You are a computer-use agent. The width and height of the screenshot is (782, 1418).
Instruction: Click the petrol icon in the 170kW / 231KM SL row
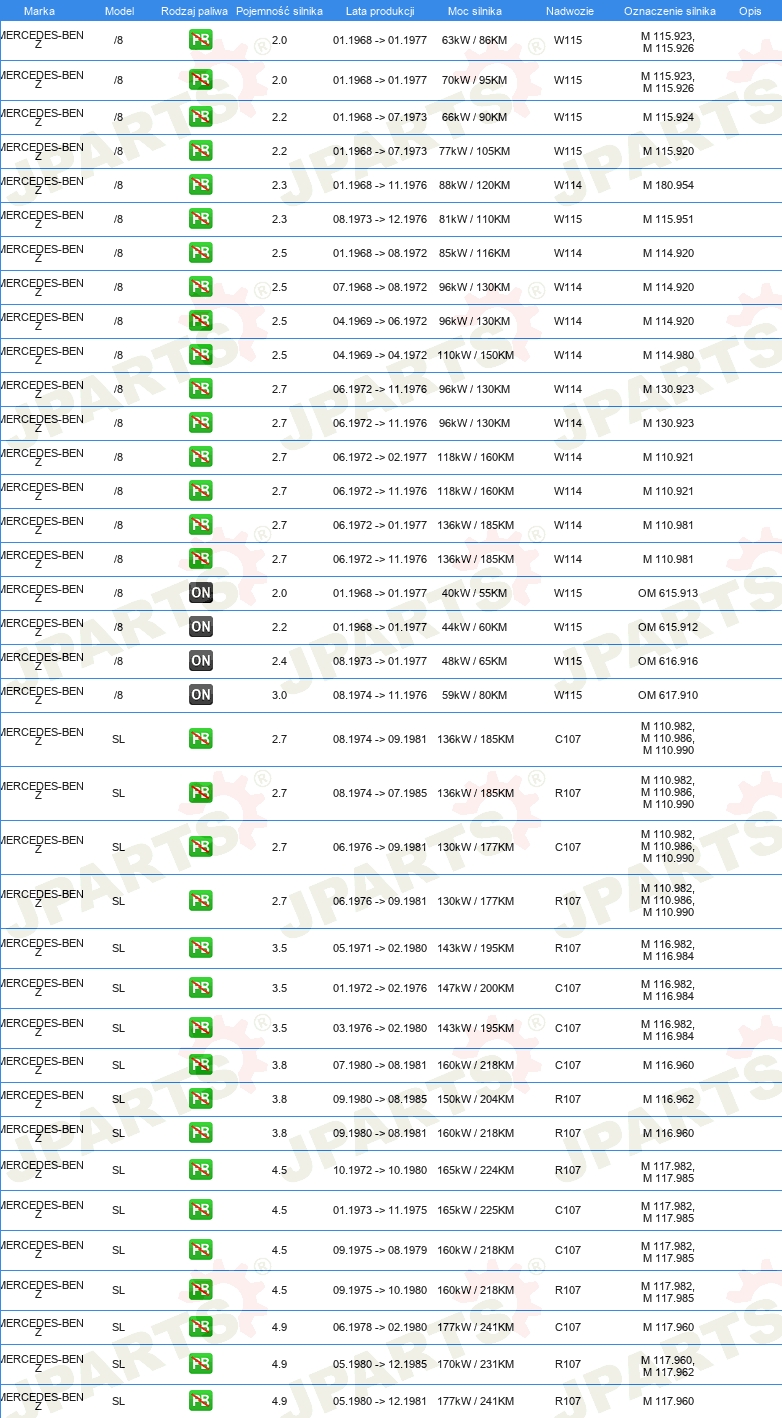201,1365
